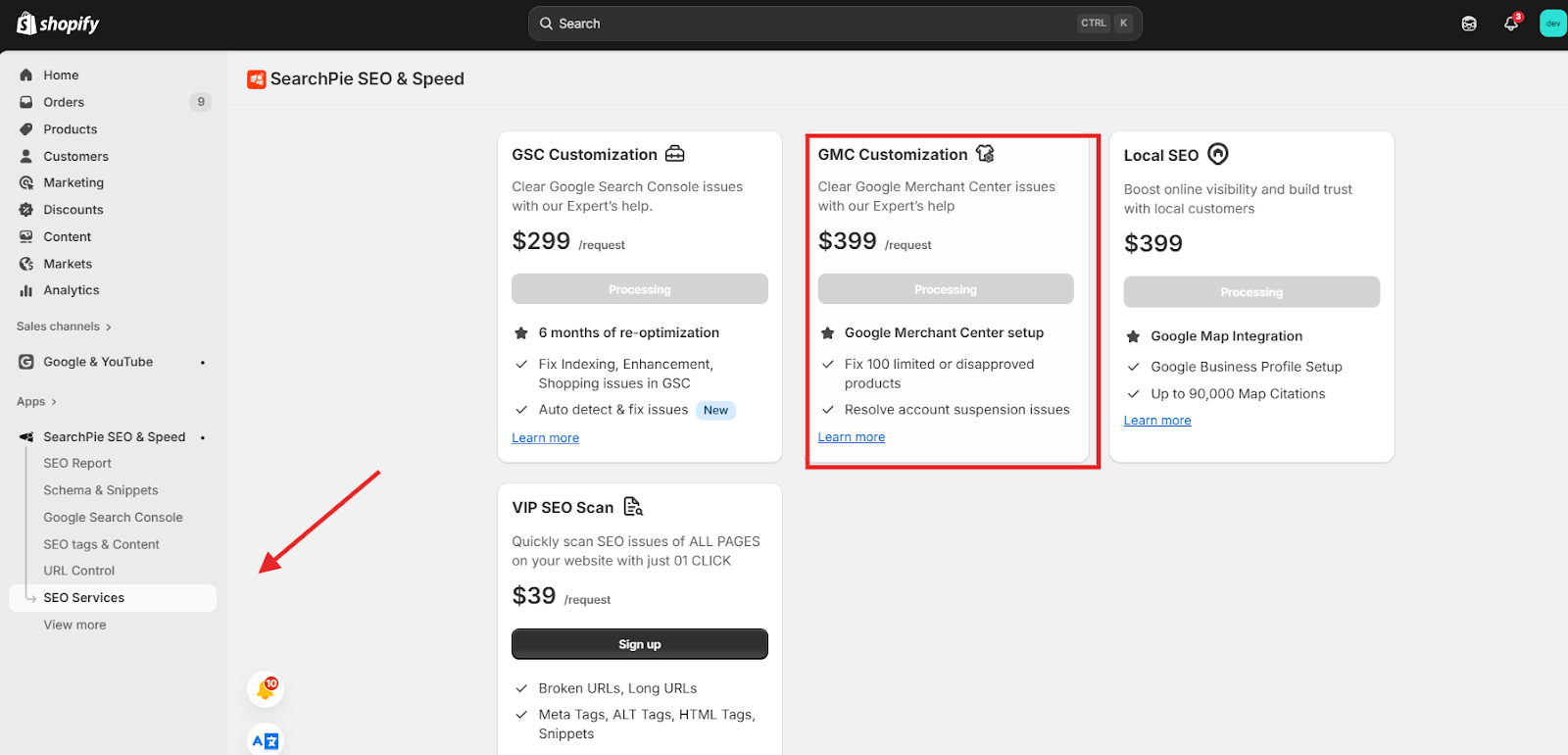
Task: Expand the Apps section
Action: pos(37,402)
